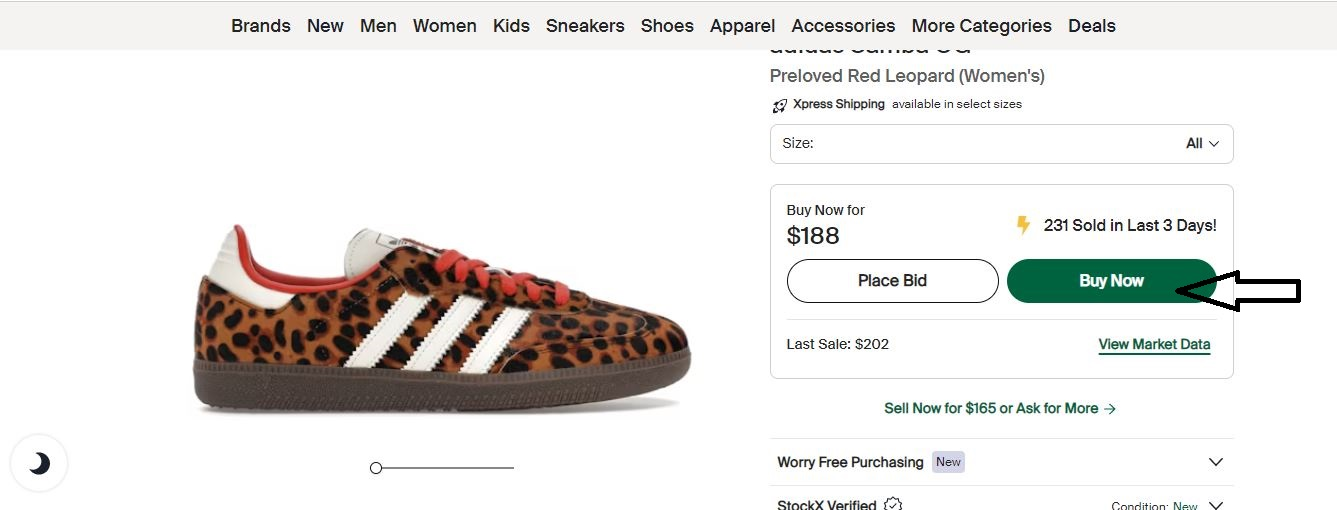Click the leopard Samba shoe image
The image size is (1337, 510).
tap(440, 316)
